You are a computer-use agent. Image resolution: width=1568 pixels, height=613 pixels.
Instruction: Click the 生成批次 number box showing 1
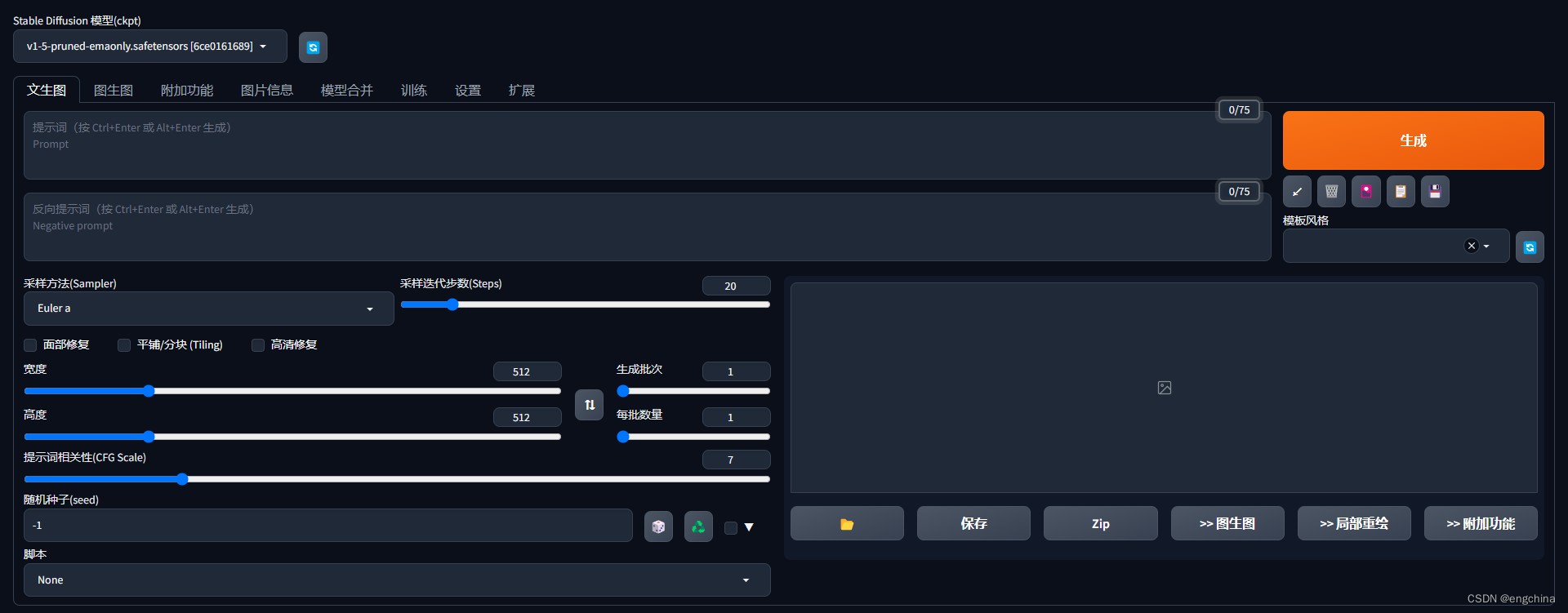(736, 371)
